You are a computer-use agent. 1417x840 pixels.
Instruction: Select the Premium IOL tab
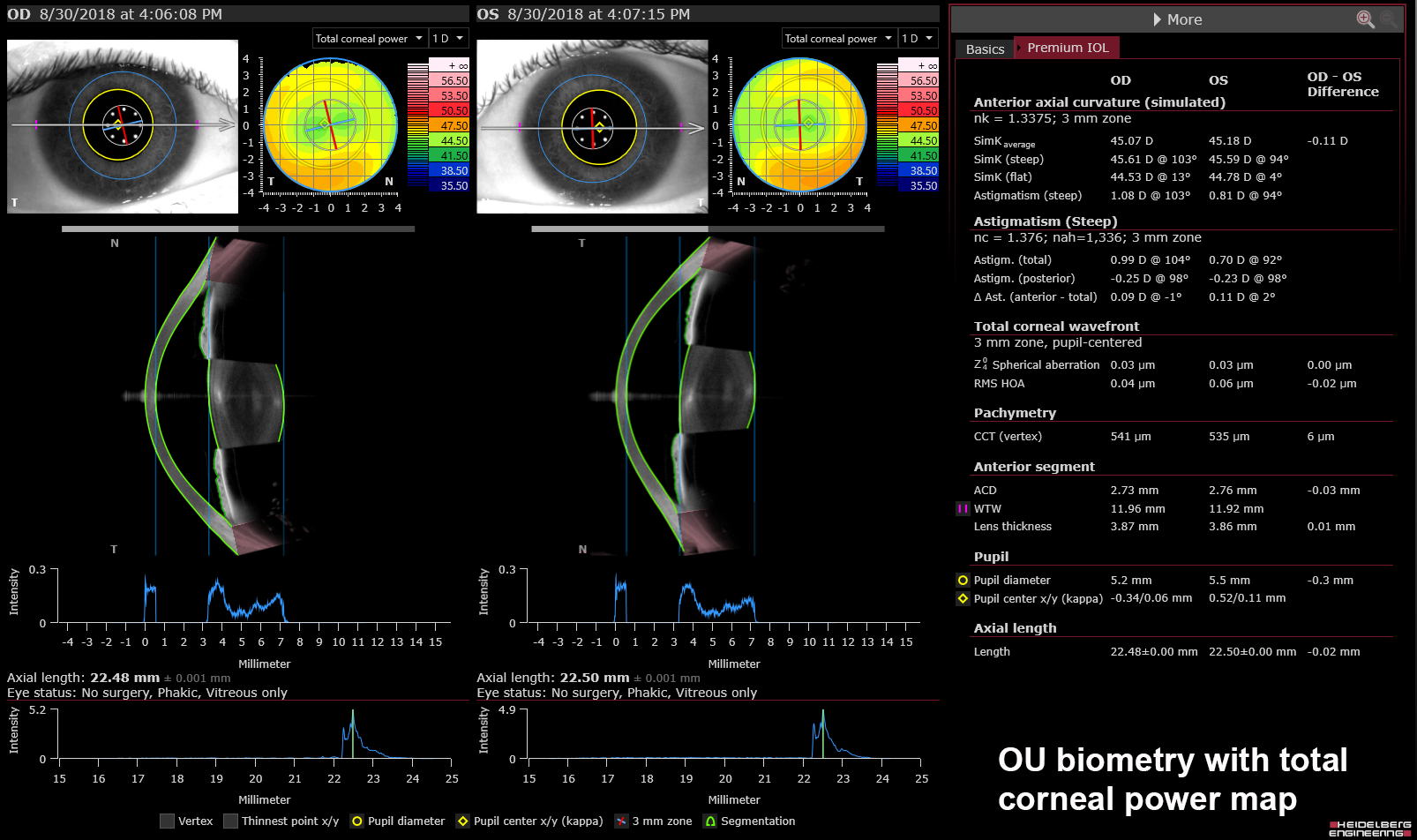(1068, 48)
